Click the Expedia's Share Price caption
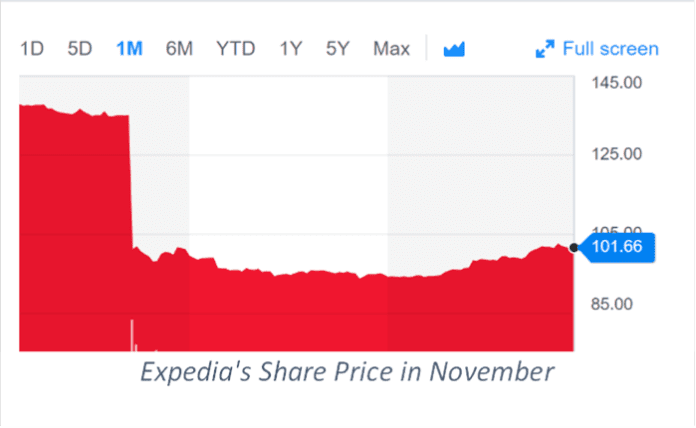Viewport: 696px width, 428px height. (347, 372)
